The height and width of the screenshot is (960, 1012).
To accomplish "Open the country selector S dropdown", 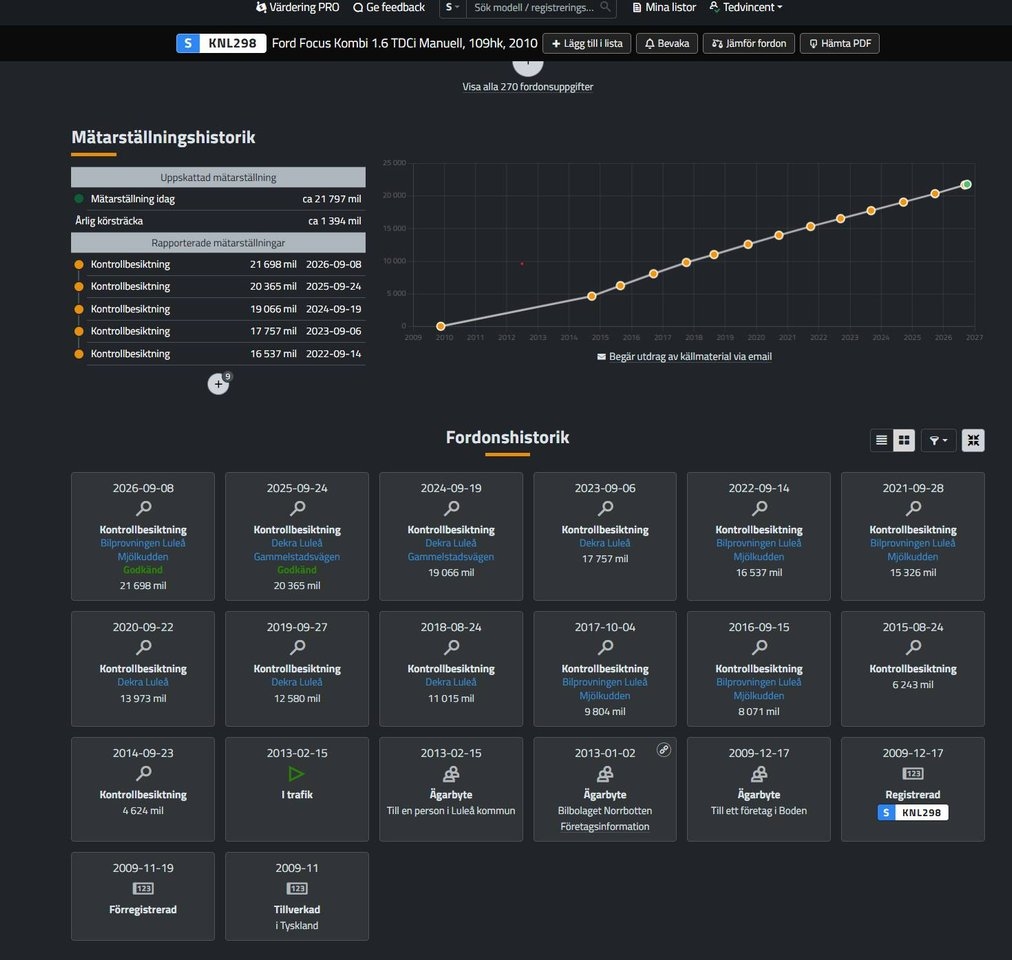I will click(x=452, y=7).
